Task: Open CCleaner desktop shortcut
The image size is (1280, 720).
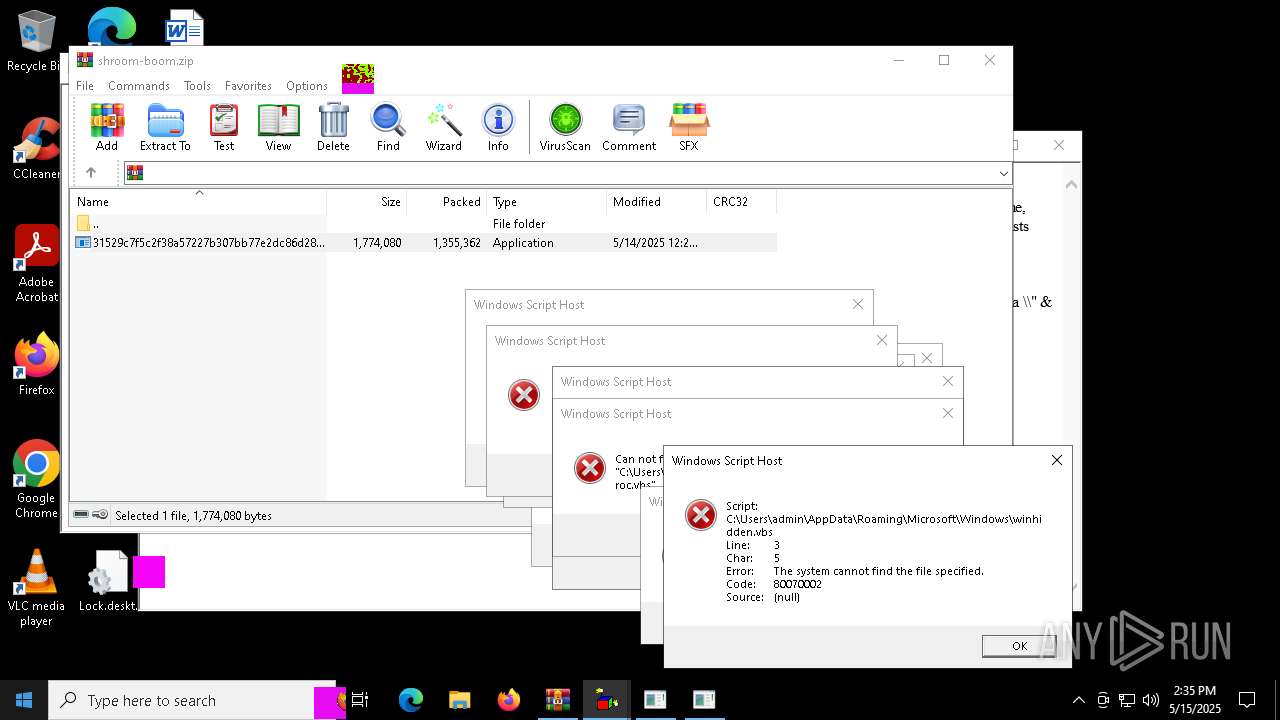Action: 36,149
